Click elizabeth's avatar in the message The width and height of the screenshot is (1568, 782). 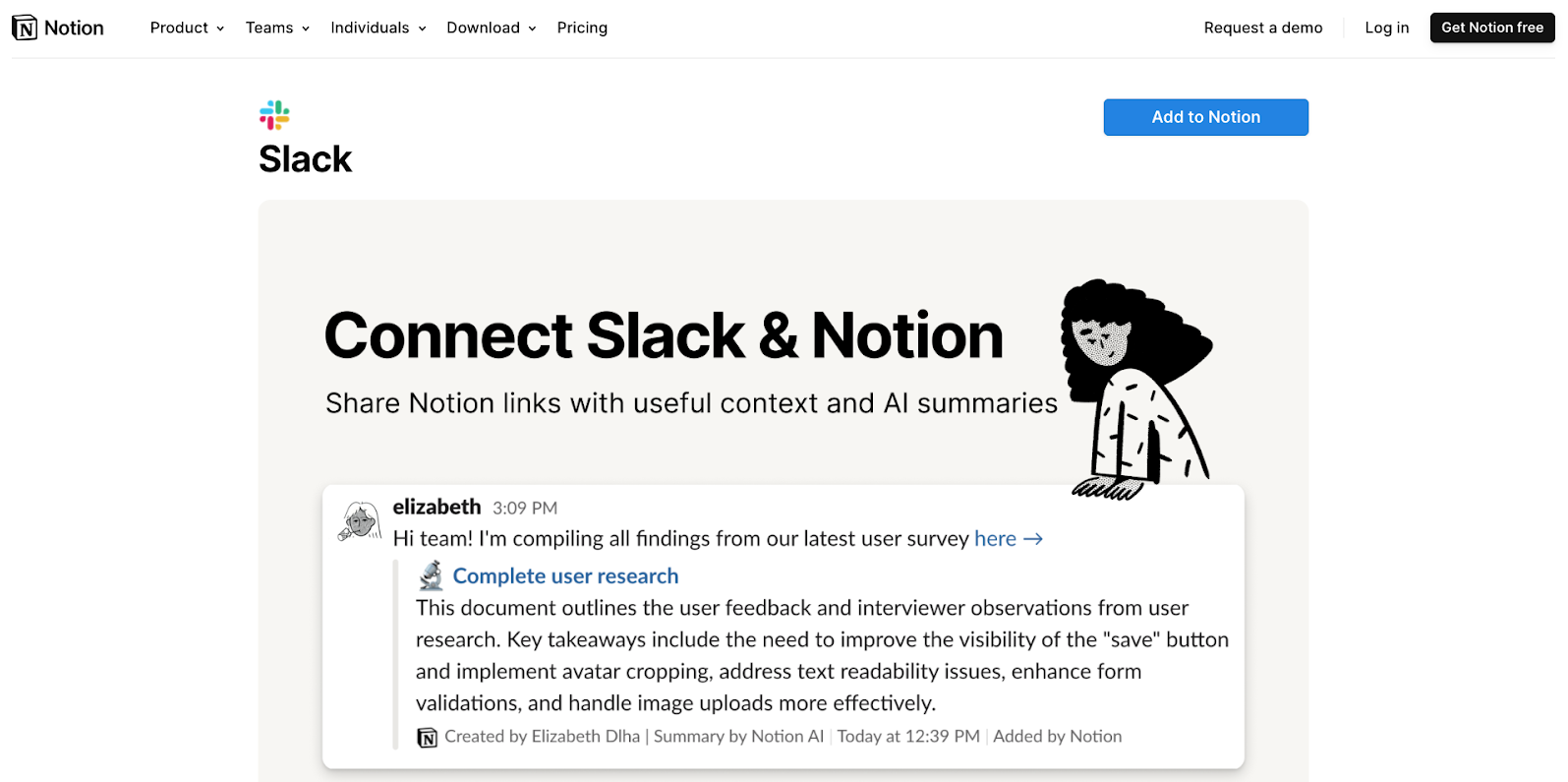tap(360, 521)
